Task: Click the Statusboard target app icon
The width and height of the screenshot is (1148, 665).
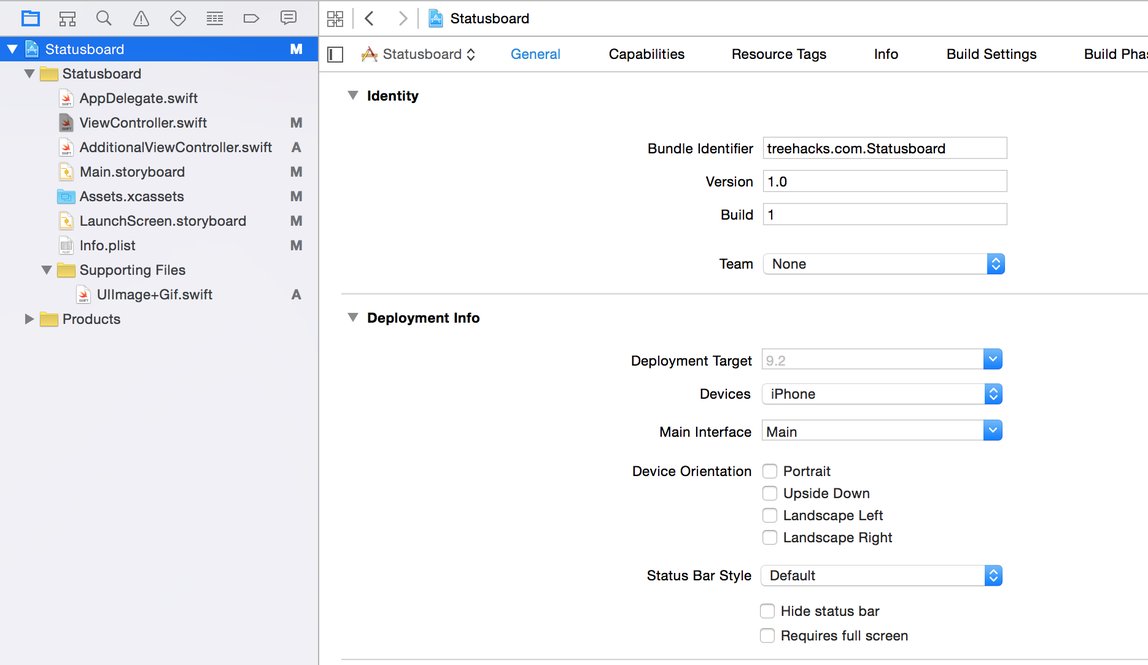Action: (369, 54)
